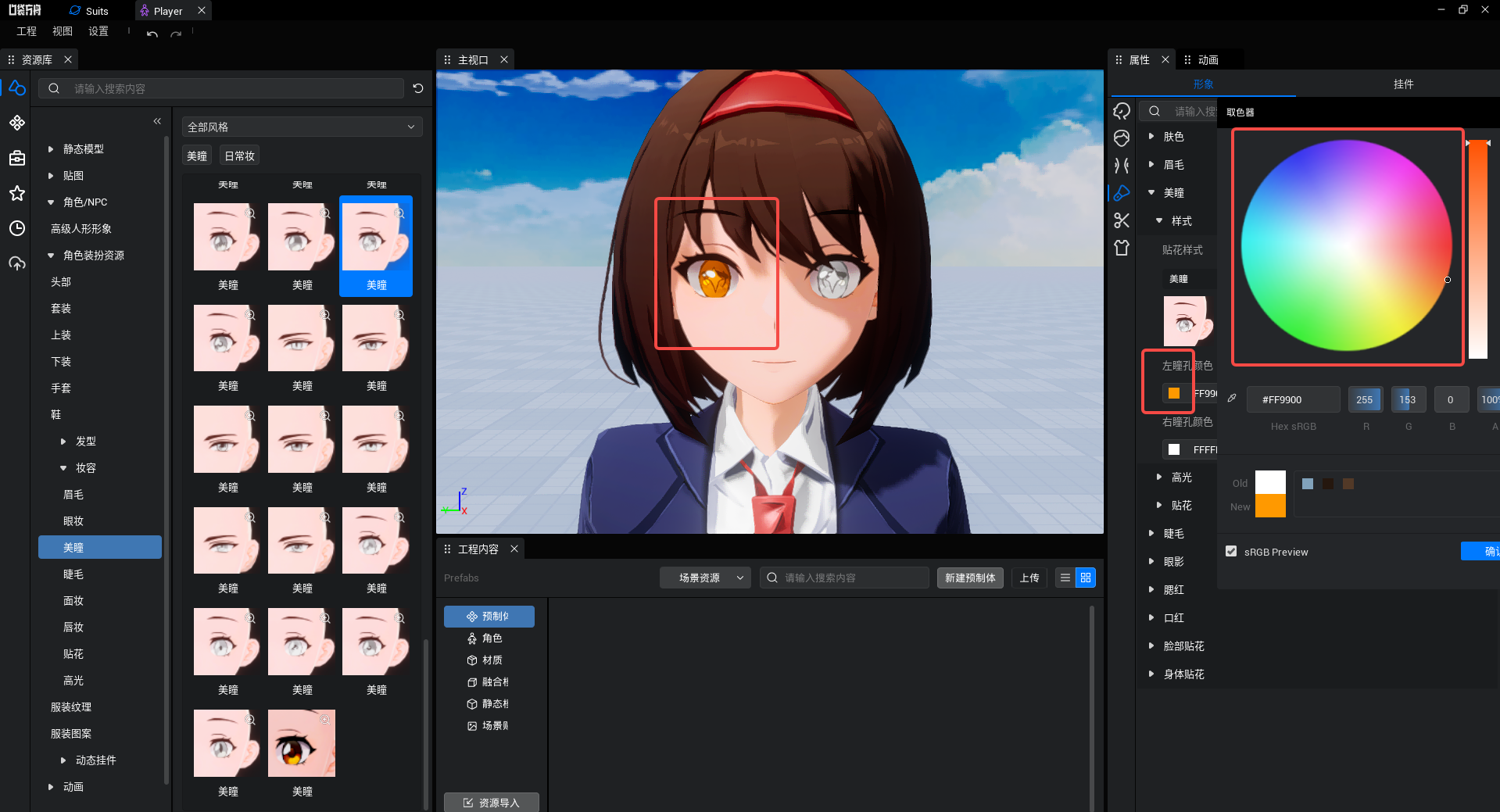Click the undo arrow icon
The width and height of the screenshot is (1500, 812).
point(152,34)
